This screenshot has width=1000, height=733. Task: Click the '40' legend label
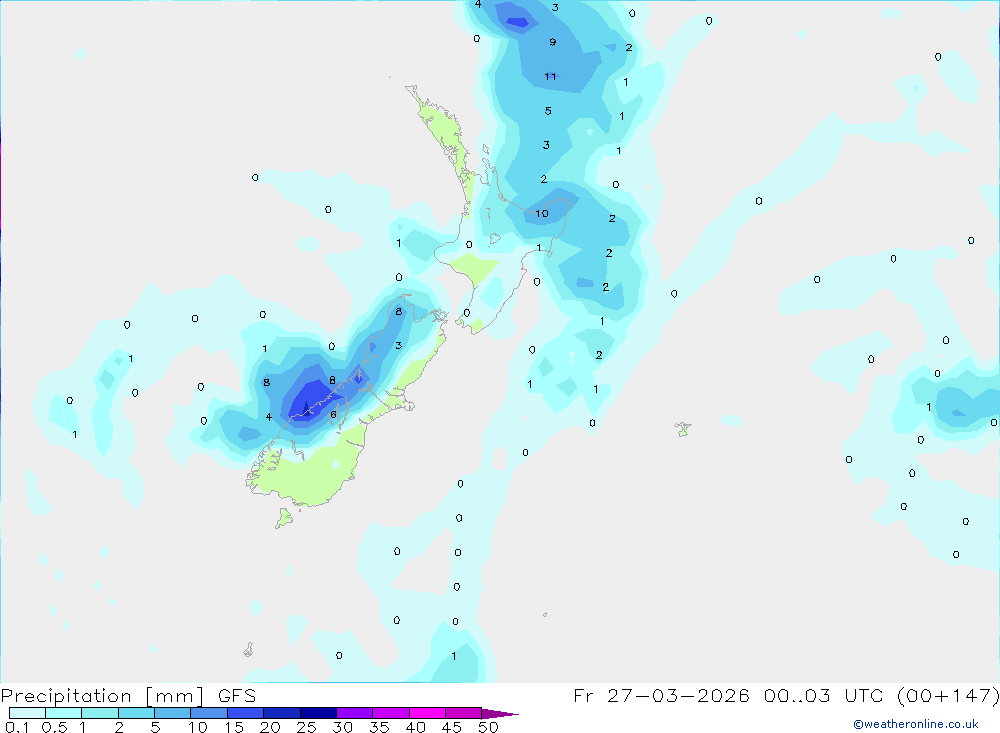(416, 727)
